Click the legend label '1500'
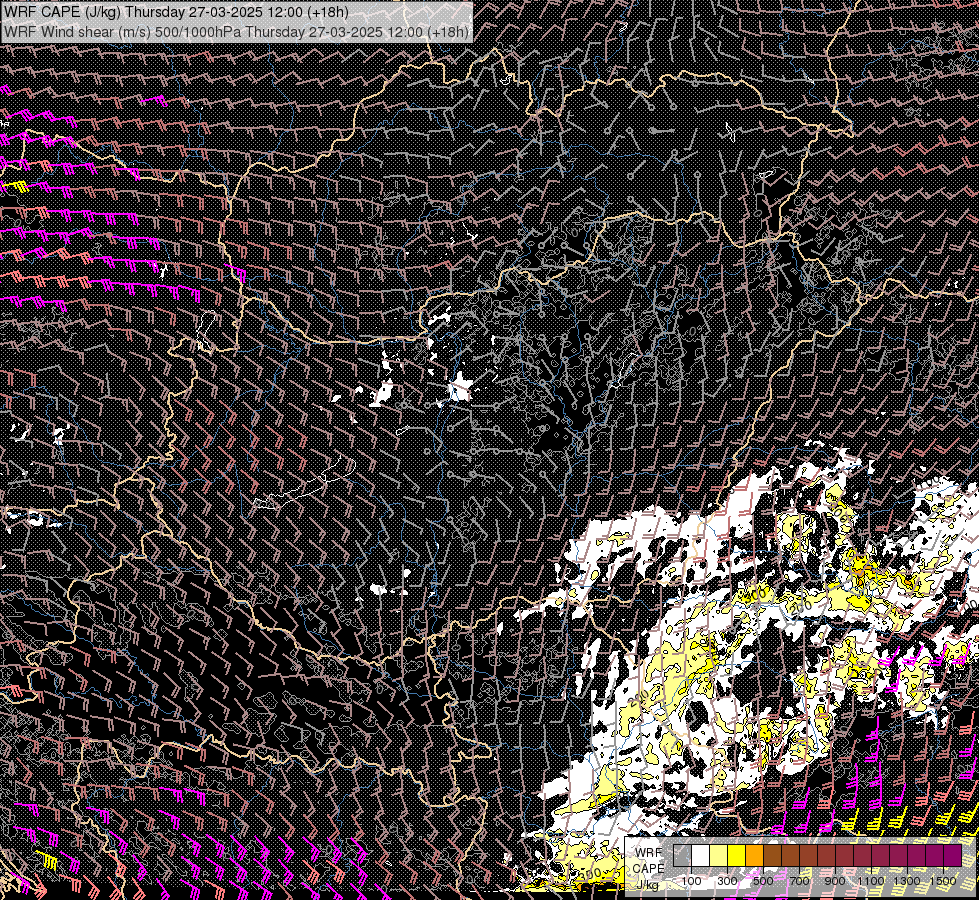979x900 pixels. coord(943,881)
